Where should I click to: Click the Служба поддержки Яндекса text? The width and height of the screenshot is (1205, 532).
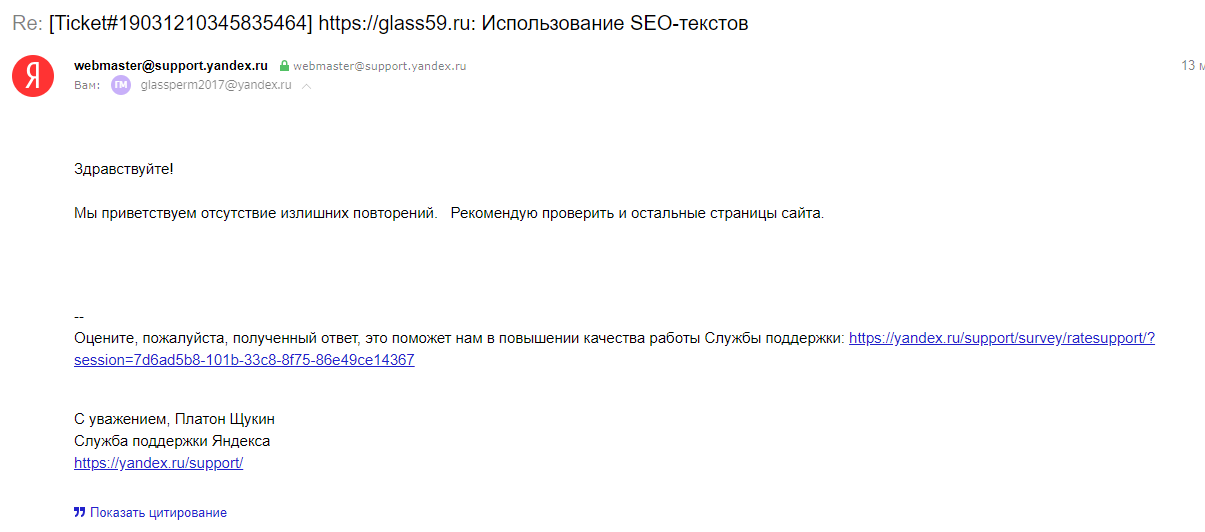(172, 441)
